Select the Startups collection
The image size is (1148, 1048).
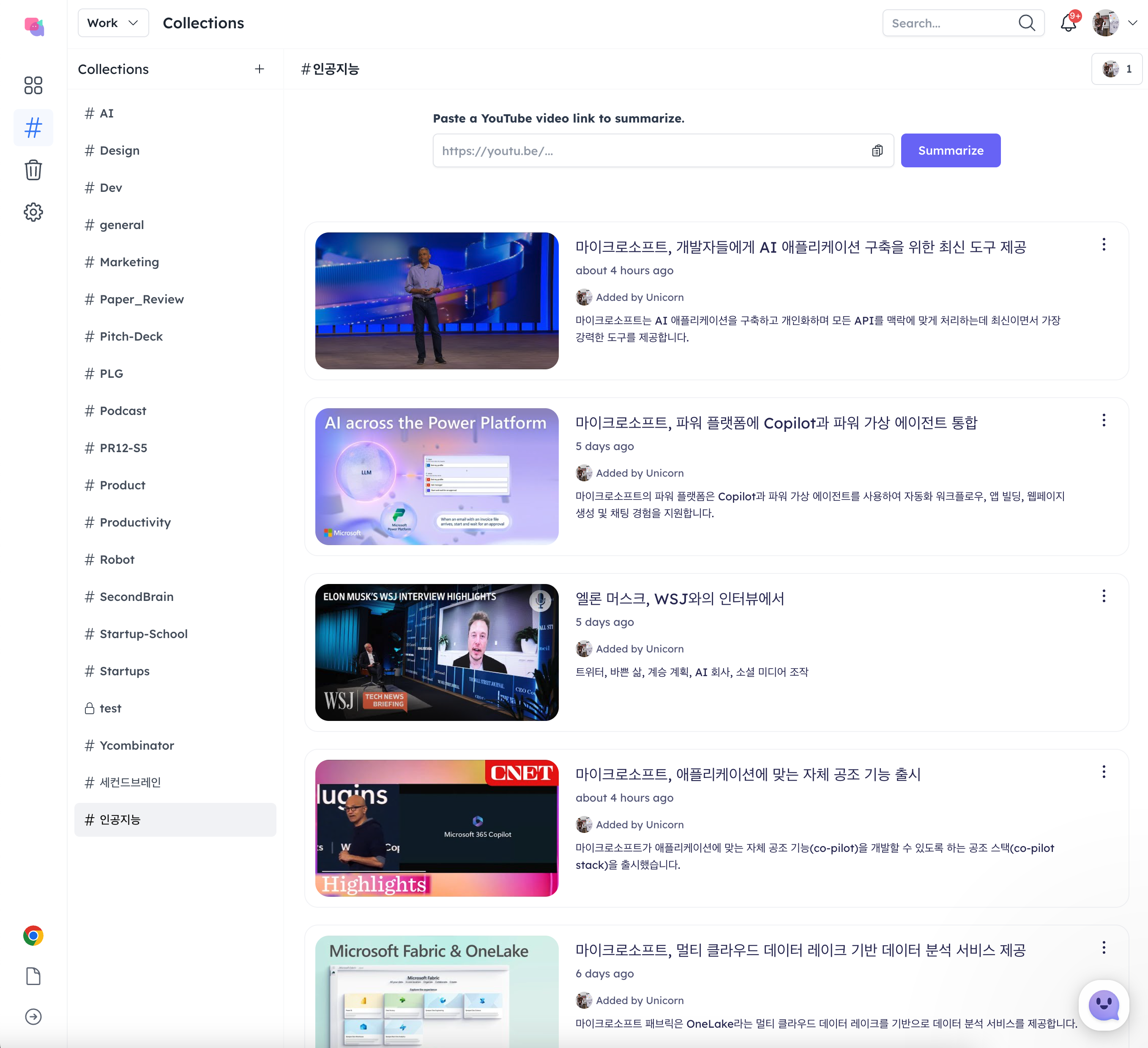click(175, 671)
